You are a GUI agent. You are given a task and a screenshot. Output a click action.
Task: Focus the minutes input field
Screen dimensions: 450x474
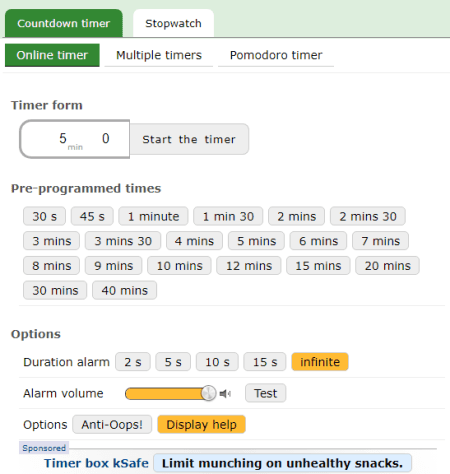[63, 139]
